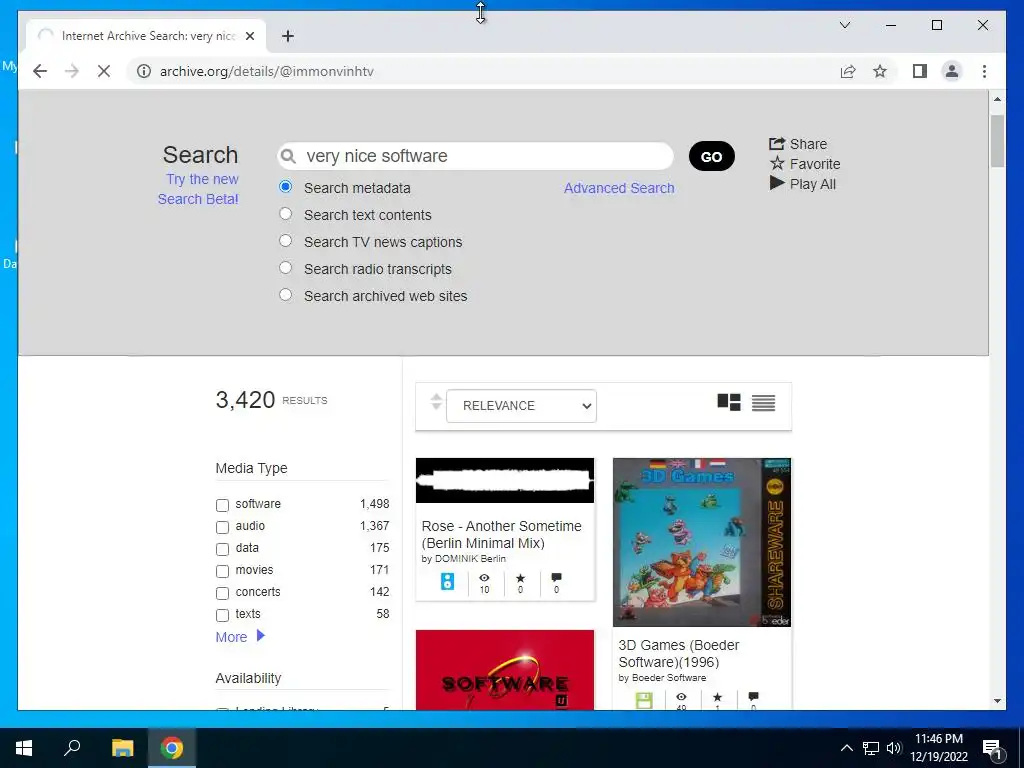This screenshot has height=768, width=1024.
Task: Click the browser back arrow
Action: [x=40, y=71]
